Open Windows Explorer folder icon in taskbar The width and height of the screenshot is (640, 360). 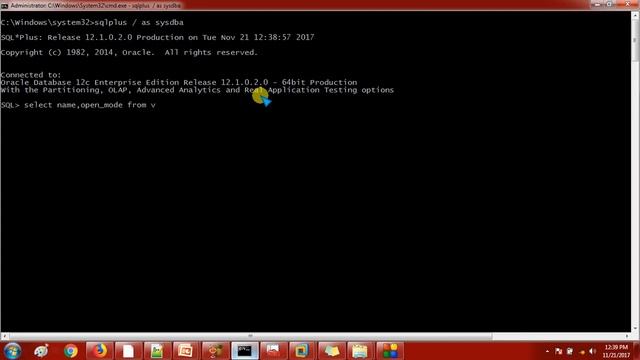point(360,351)
